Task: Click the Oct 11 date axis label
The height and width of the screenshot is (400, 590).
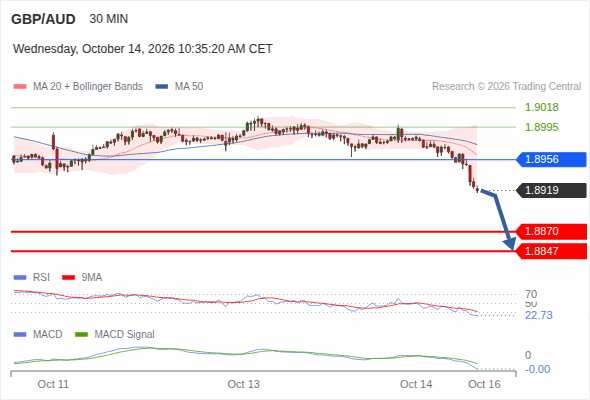Action: [53, 385]
